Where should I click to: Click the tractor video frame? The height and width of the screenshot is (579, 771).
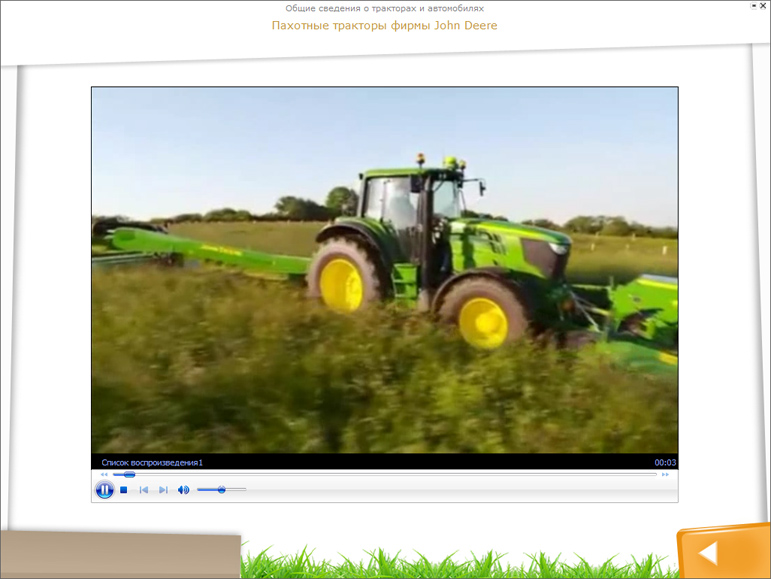(385, 270)
